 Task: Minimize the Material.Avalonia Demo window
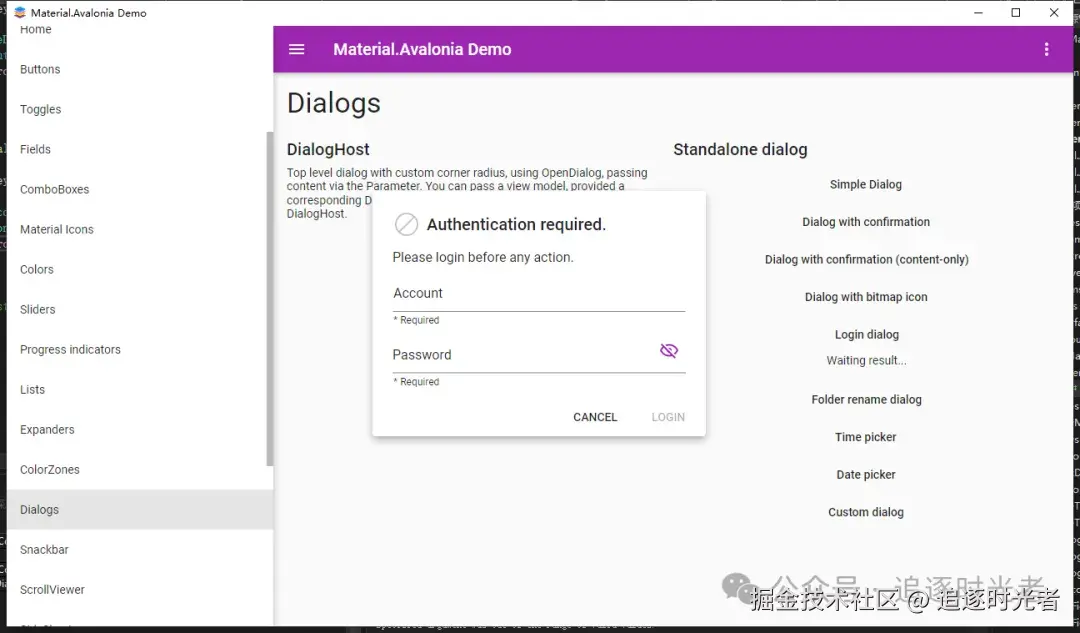coord(978,12)
